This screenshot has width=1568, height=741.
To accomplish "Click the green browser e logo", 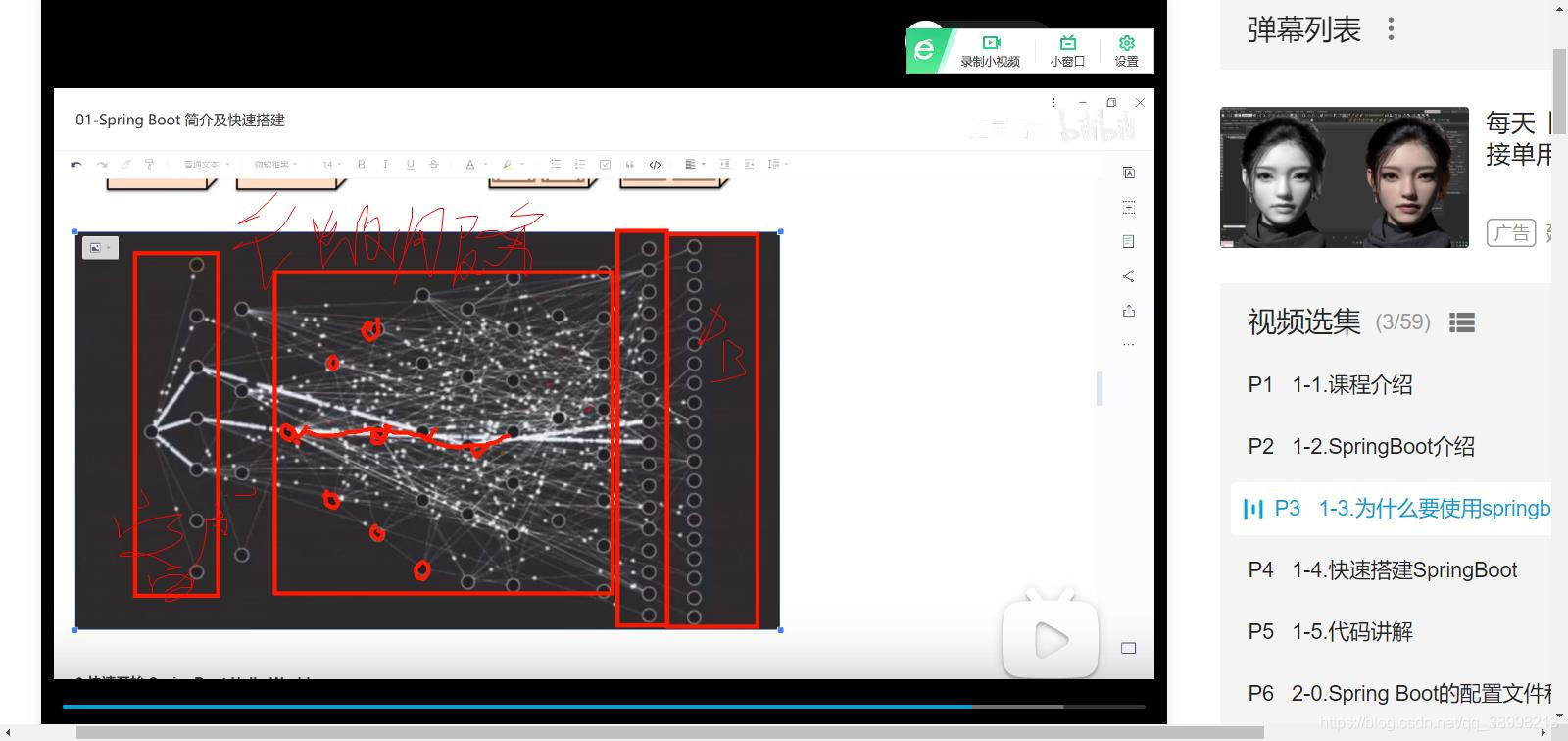I will (925, 50).
